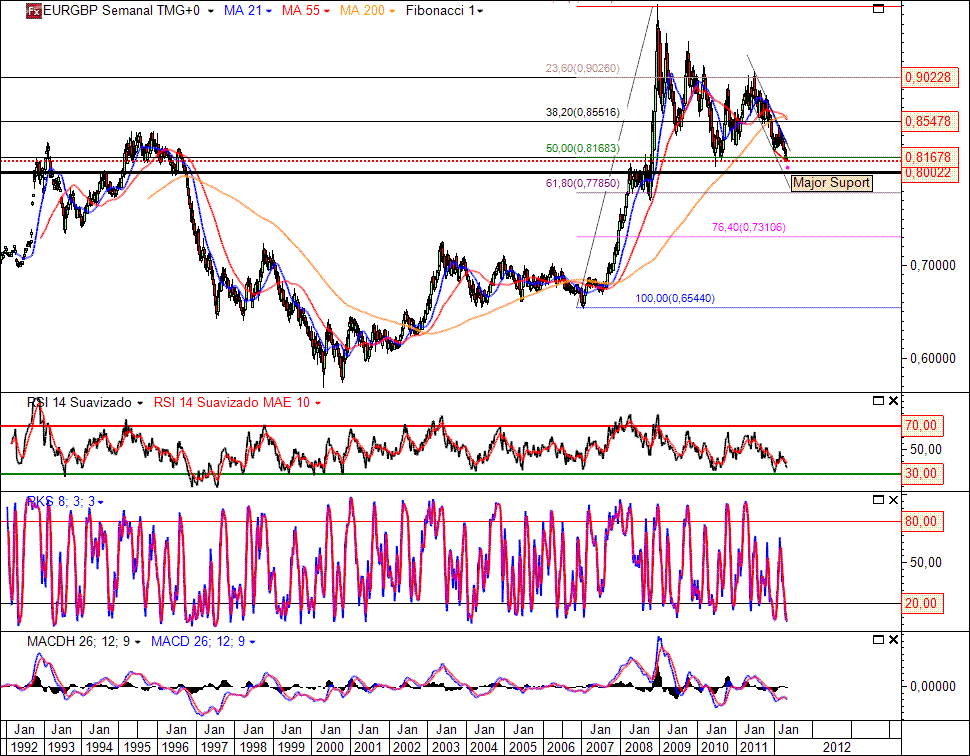Click year 2012 on the time axis

(836, 747)
